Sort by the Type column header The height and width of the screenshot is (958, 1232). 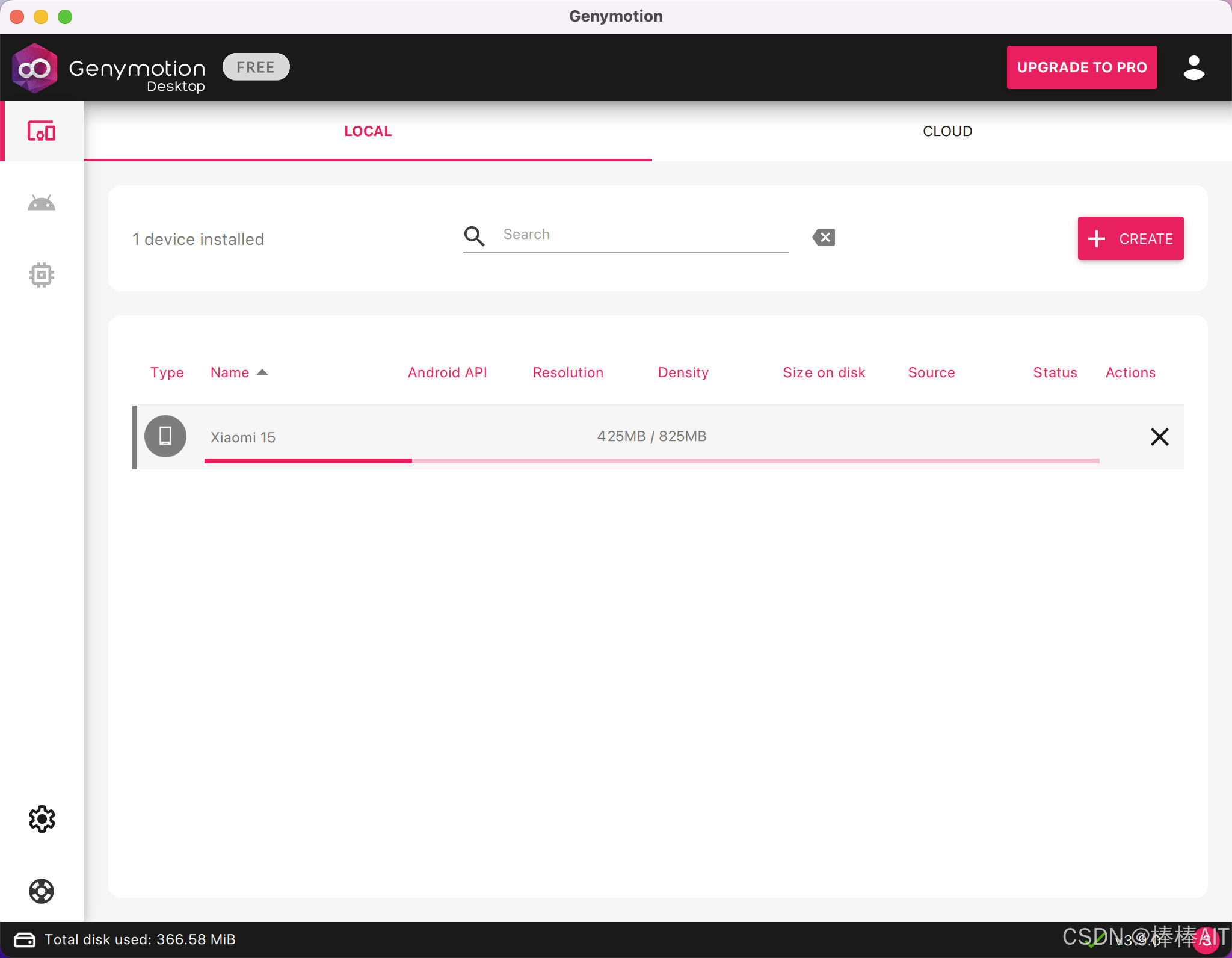coord(167,372)
